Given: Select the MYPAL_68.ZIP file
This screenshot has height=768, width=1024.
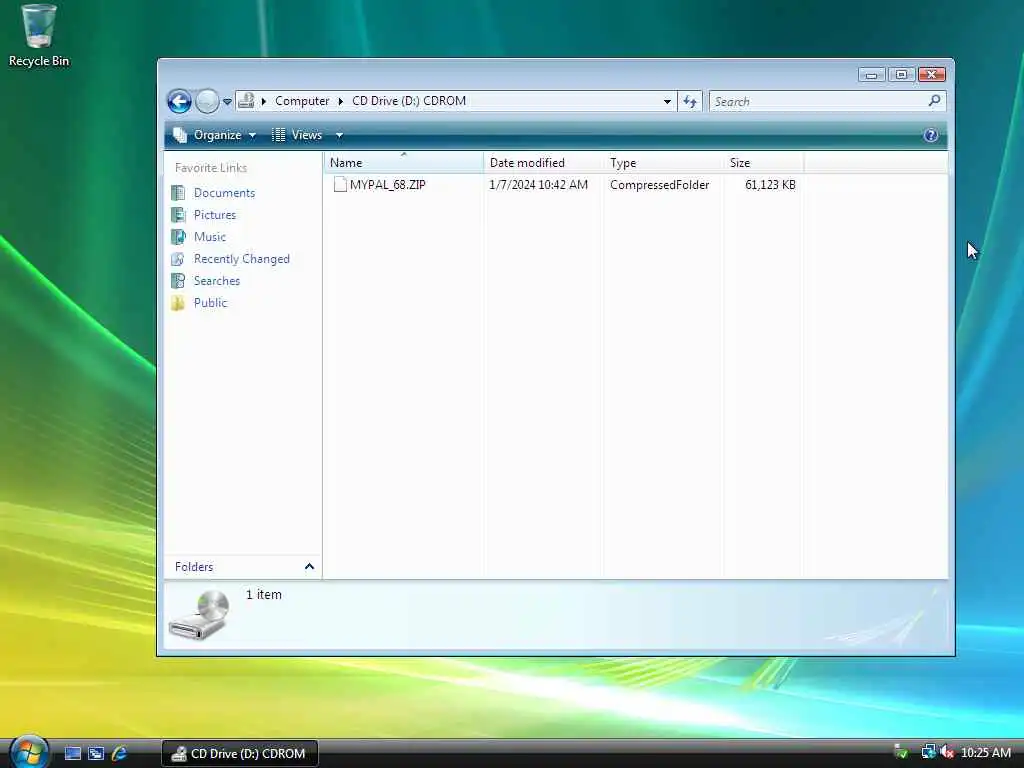Looking at the screenshot, I should click(387, 185).
